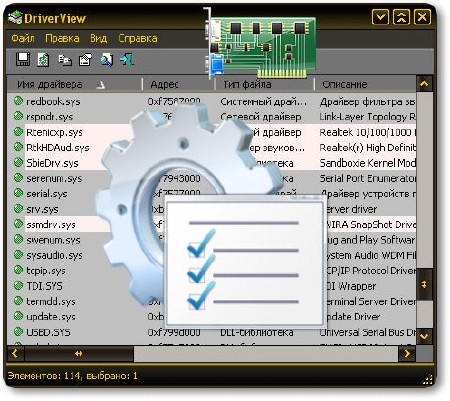The width and height of the screenshot is (450, 401).
Task: Click the Refresh green document toolbar icon
Action: coord(43,60)
